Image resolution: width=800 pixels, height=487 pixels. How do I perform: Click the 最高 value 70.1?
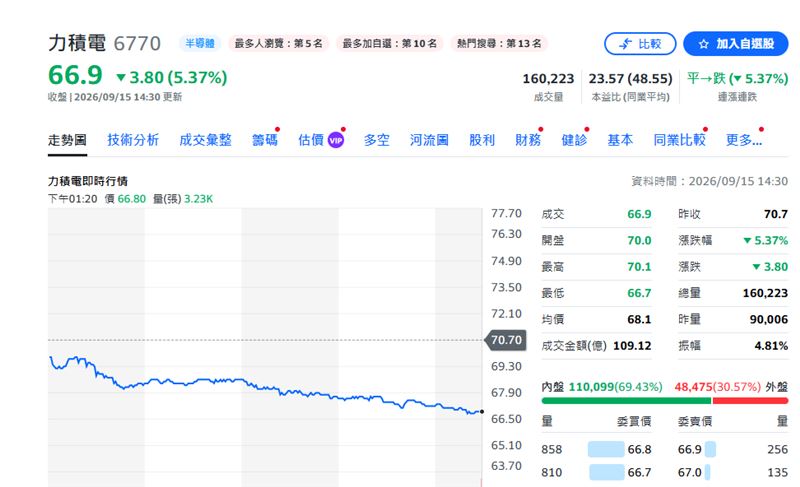point(639,267)
